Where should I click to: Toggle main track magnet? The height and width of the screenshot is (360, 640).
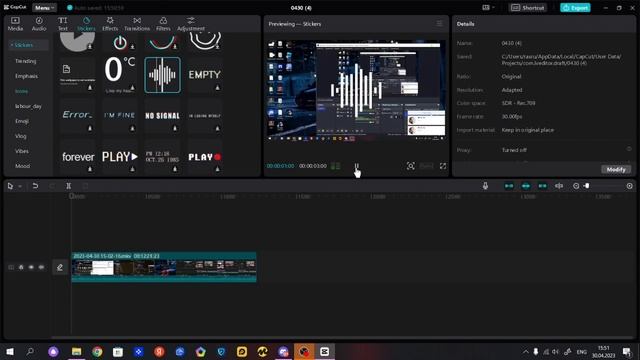[x=509, y=186]
